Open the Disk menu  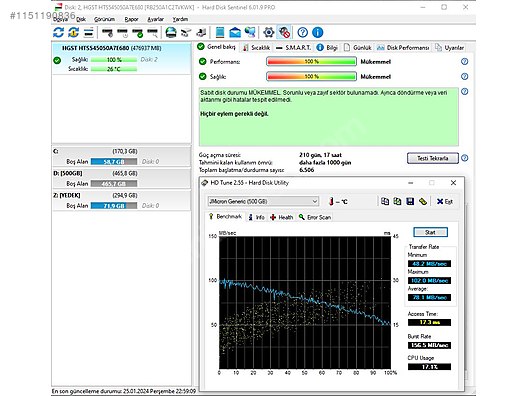tap(81, 19)
